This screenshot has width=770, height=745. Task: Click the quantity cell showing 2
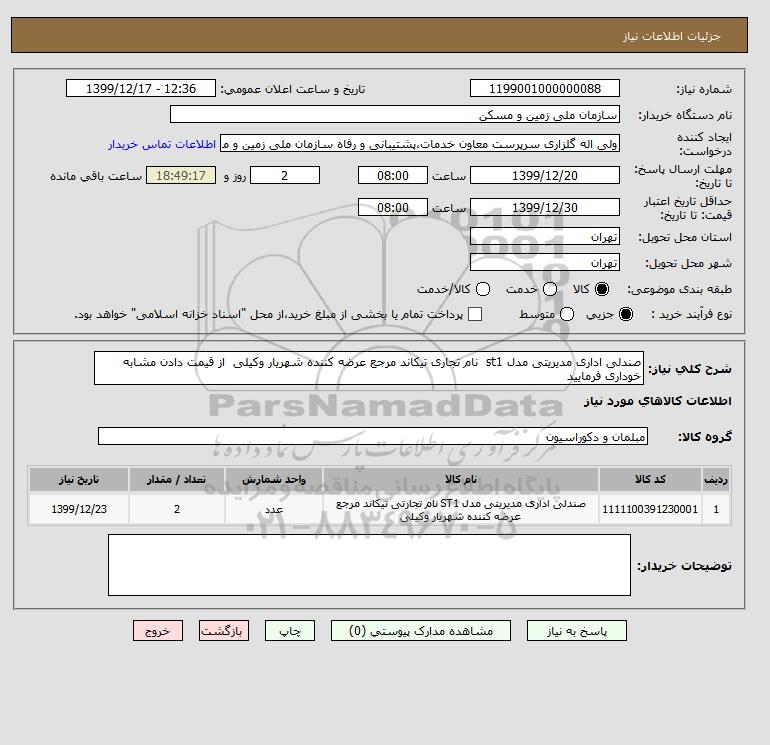tap(177, 509)
